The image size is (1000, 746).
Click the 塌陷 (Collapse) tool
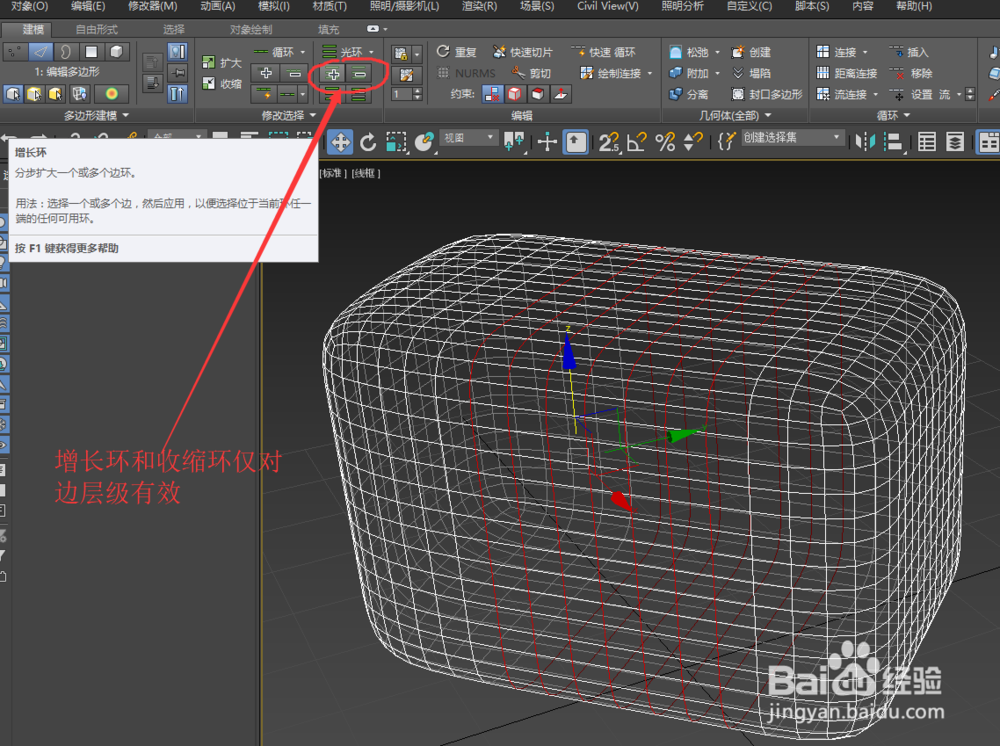pos(753,73)
